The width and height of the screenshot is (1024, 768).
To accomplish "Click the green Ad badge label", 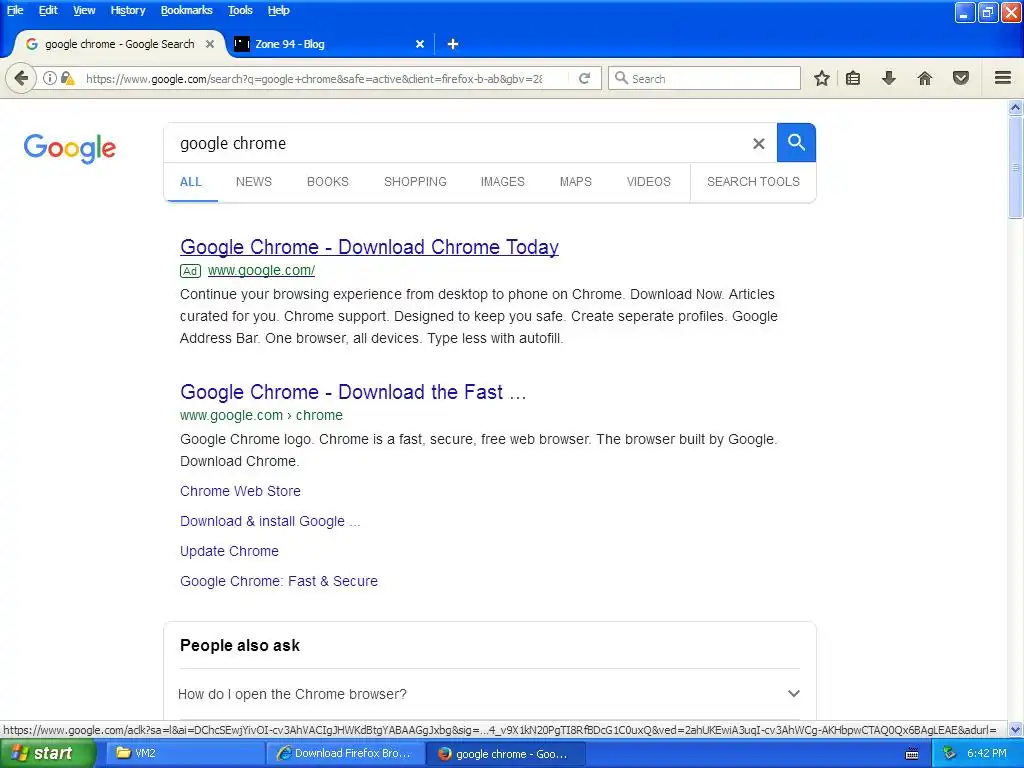I will 190,270.
